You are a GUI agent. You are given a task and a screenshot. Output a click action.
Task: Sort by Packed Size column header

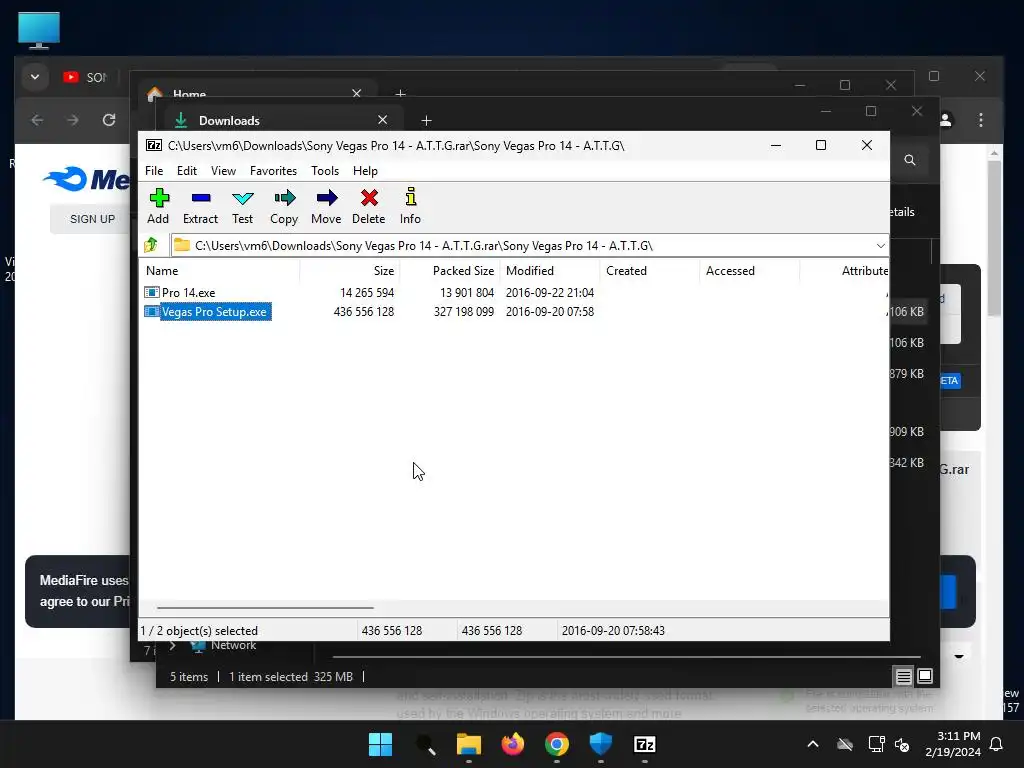[450, 270]
